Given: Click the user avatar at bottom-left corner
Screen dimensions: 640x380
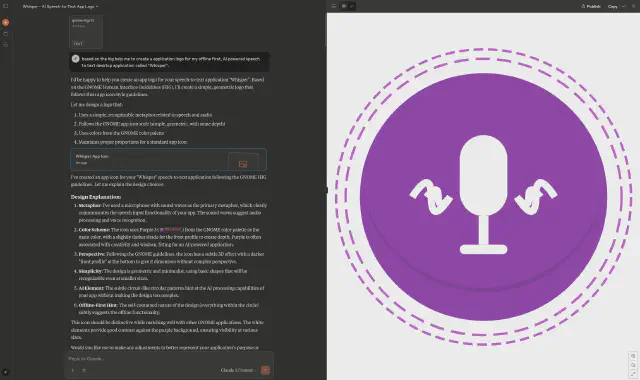Looking at the screenshot, I should point(6,372).
